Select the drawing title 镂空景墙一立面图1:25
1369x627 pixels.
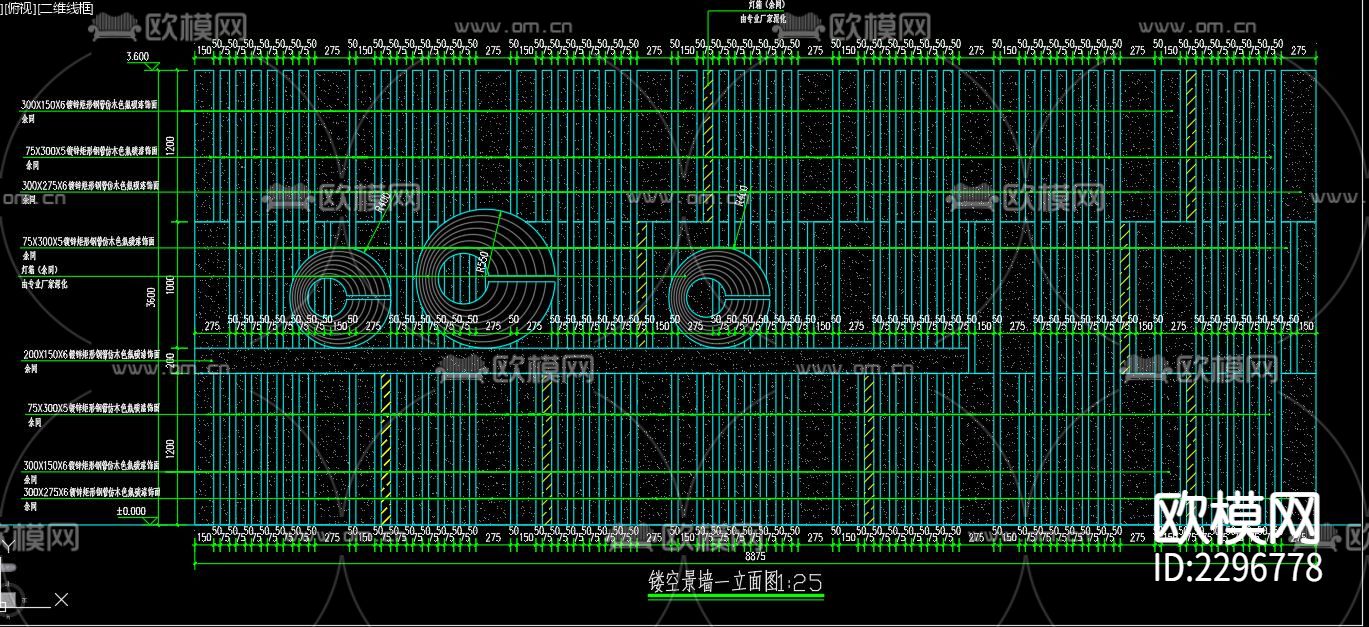[735, 581]
